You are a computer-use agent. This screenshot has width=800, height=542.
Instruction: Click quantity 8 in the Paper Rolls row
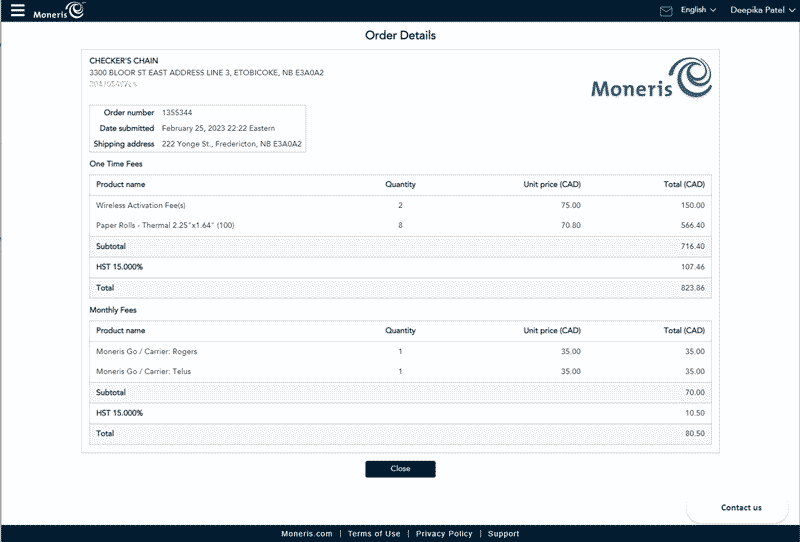pyautogui.click(x=401, y=225)
